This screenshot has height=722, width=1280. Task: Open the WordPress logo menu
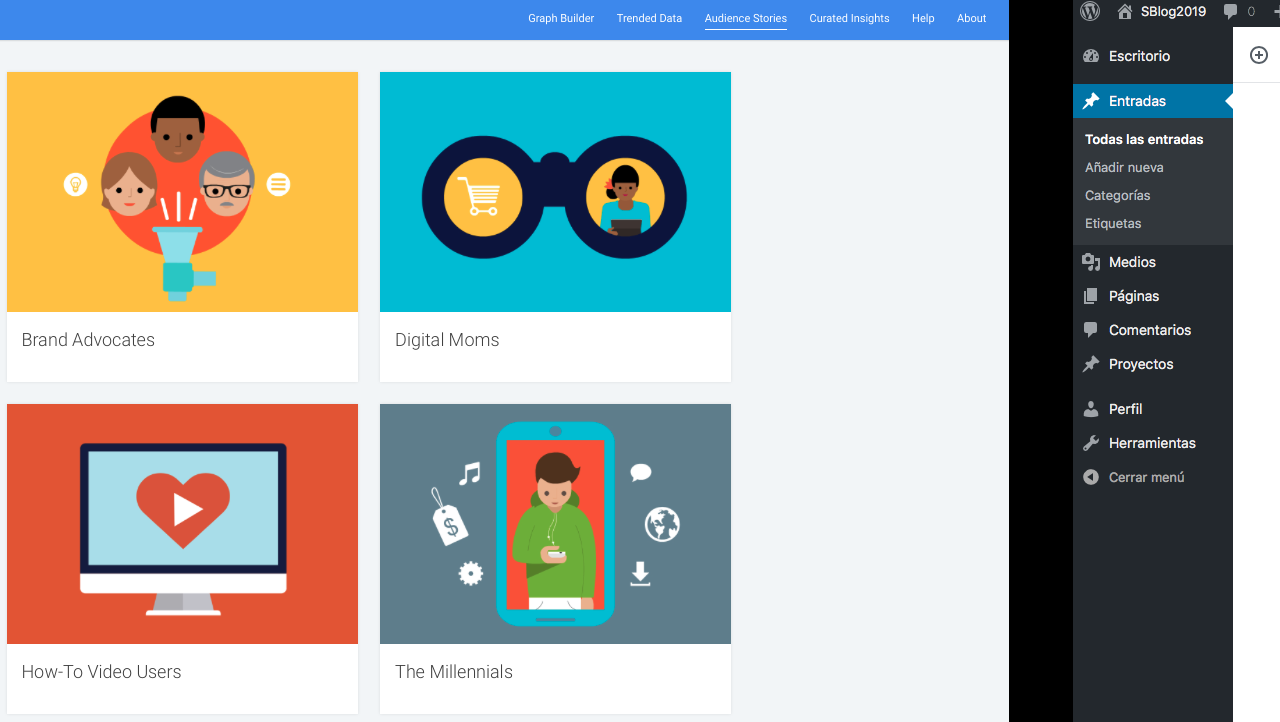1089,11
